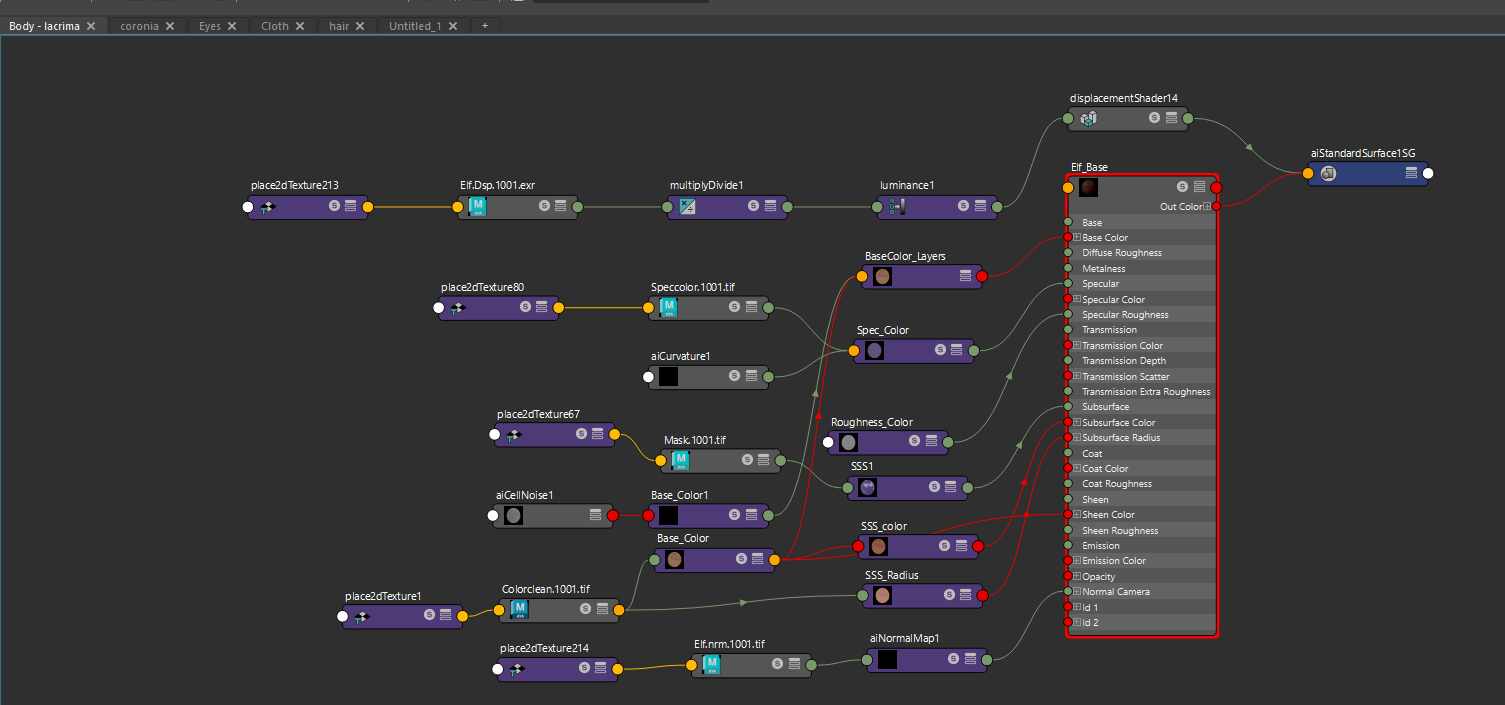Click the displacement shader icon on displacementShader14 node

coord(1088,118)
